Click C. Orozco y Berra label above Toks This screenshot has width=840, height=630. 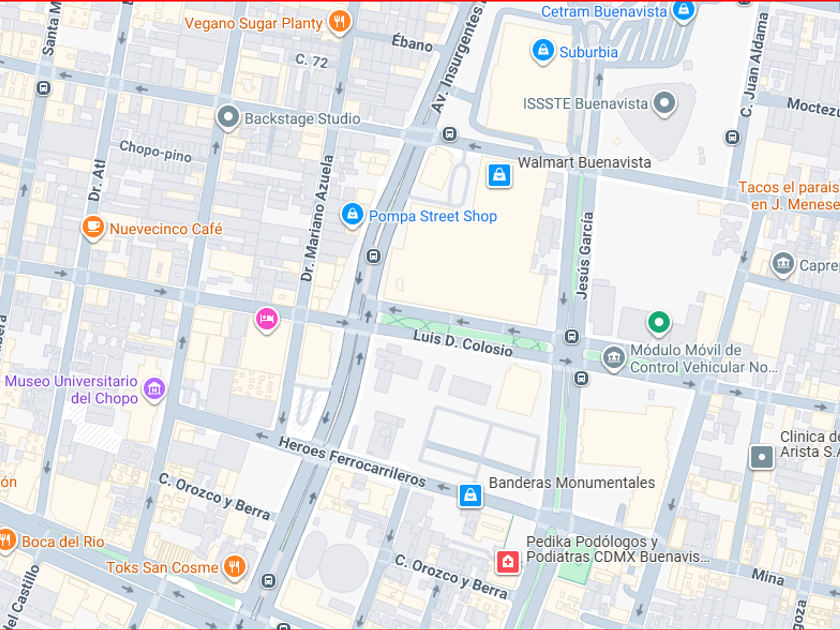pyautogui.click(x=214, y=497)
